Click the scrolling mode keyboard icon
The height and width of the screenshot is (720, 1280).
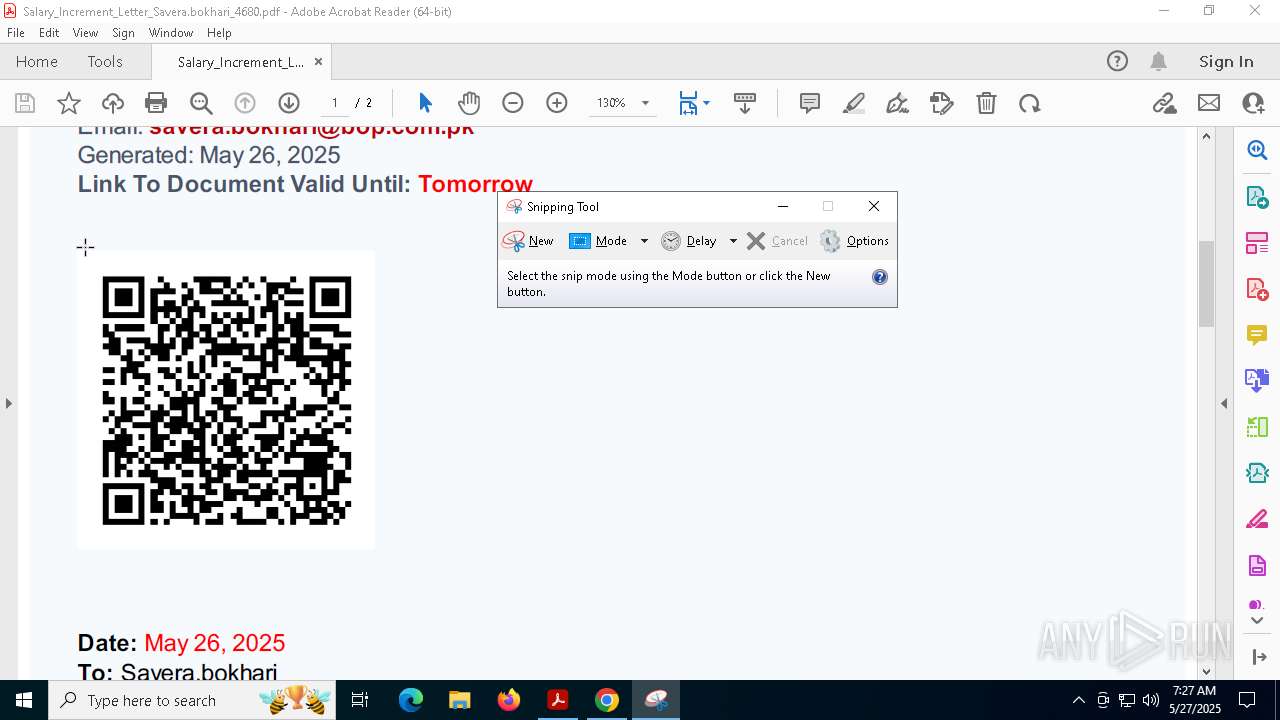[744, 103]
